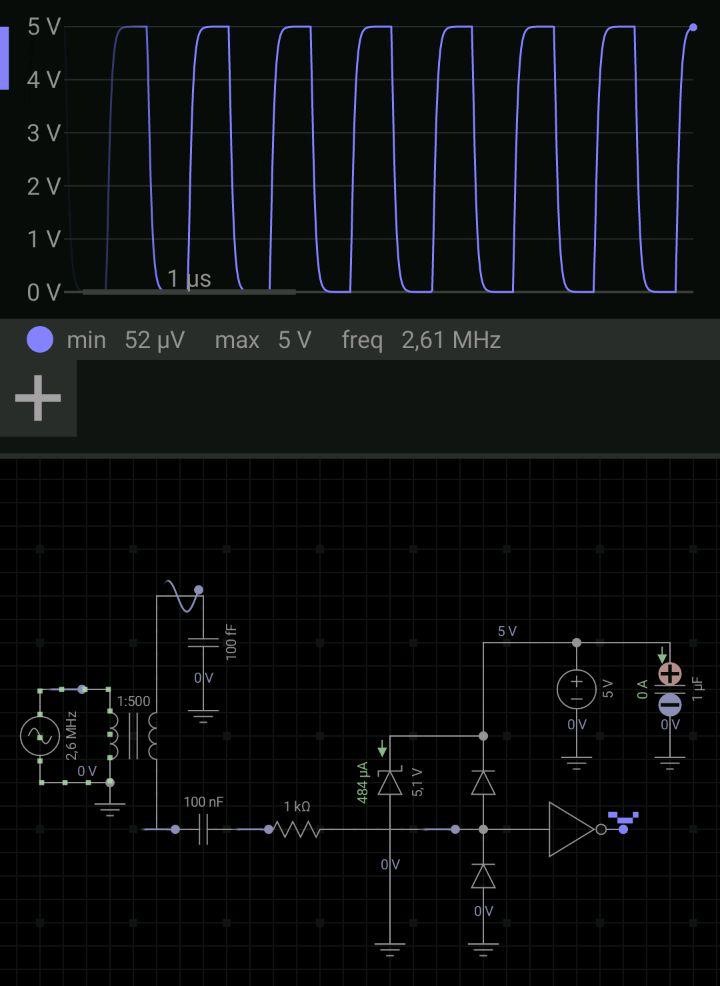Click the logic output indicator after the inverter
Screen dimensions: 720x986
pos(623,823)
